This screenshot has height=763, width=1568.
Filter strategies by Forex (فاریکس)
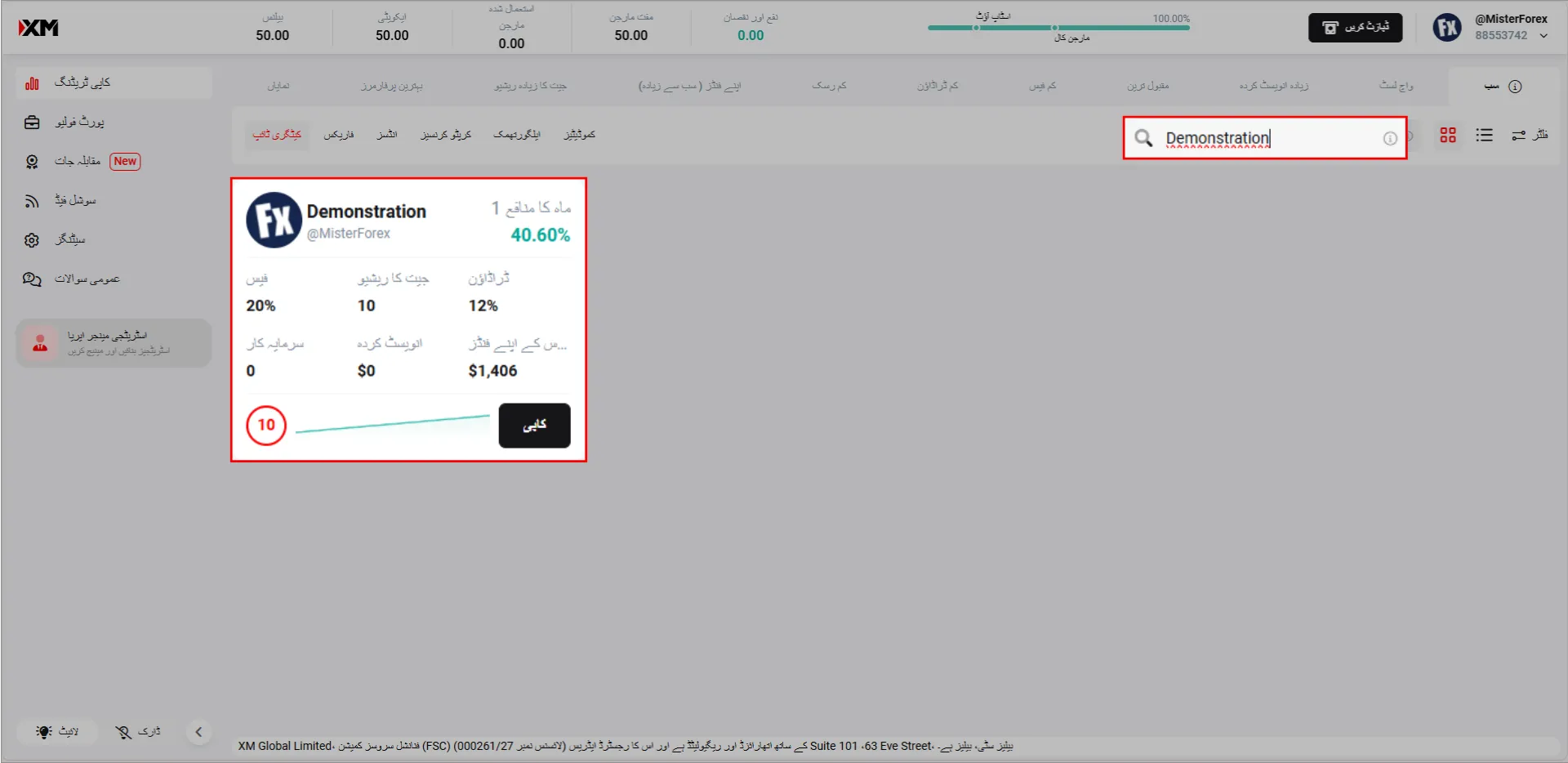(339, 135)
